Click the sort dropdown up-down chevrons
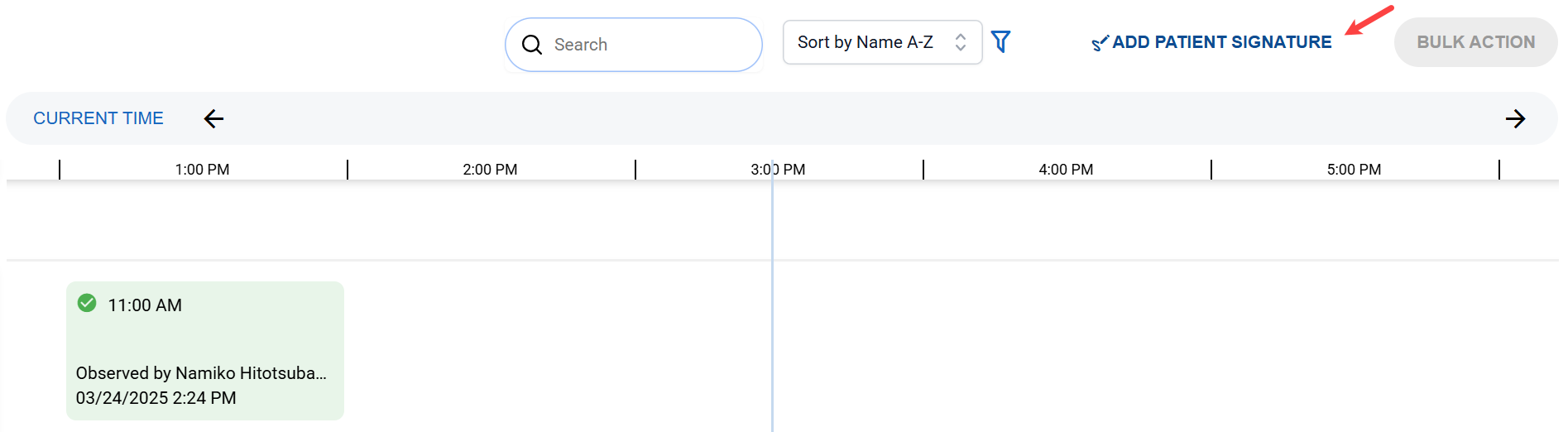The image size is (1568, 432). pyautogui.click(x=960, y=42)
